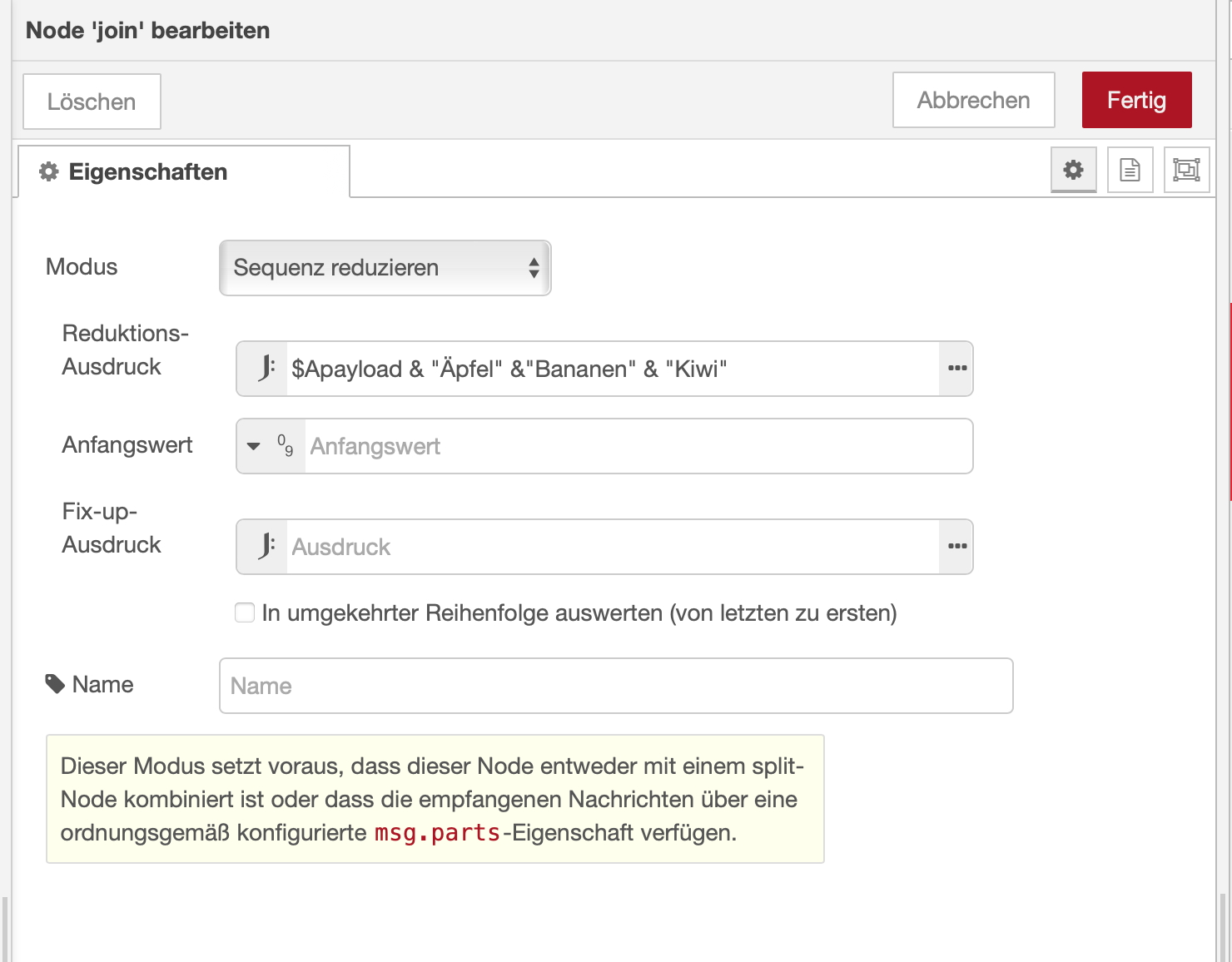The height and width of the screenshot is (962, 1232).
Task: Toggle reverse order evaluation checkbox
Action: [x=245, y=612]
